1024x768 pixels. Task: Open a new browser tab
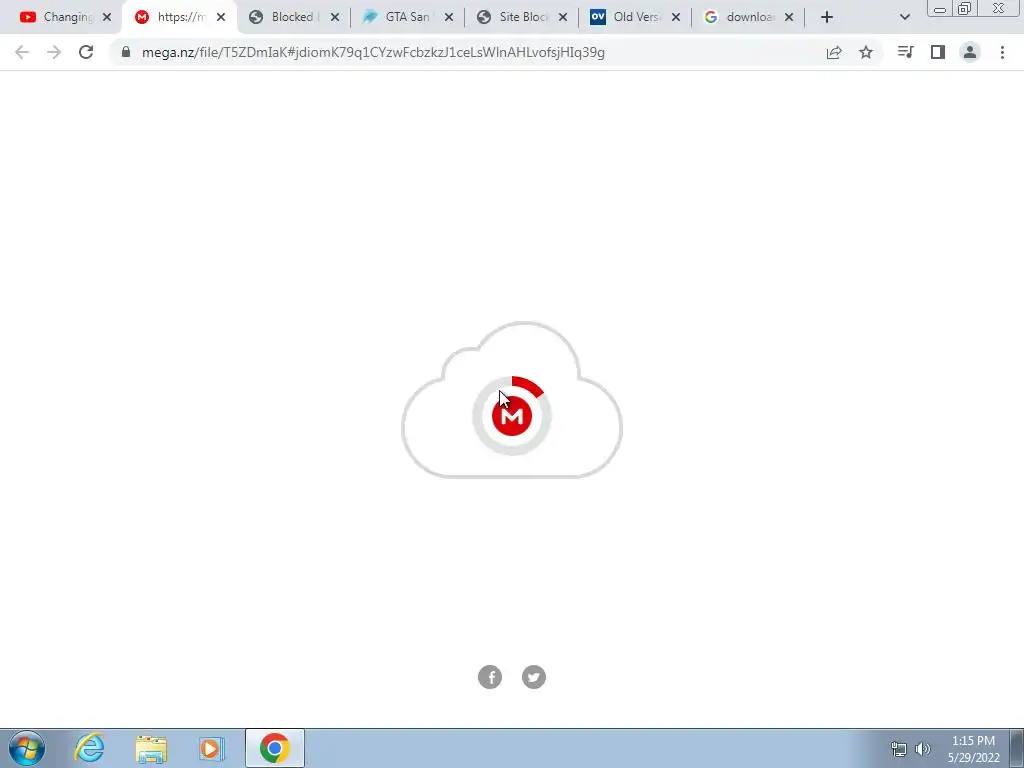tap(827, 17)
